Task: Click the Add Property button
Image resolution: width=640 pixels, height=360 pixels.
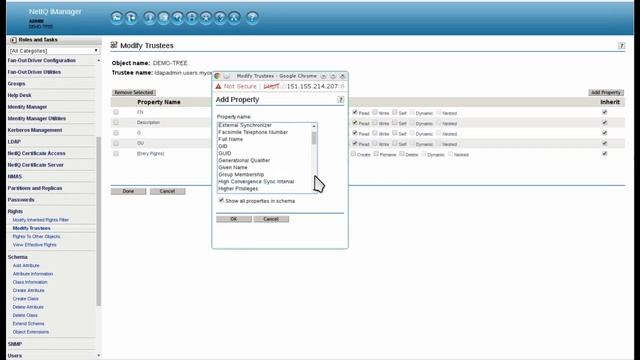Action: click(606, 93)
